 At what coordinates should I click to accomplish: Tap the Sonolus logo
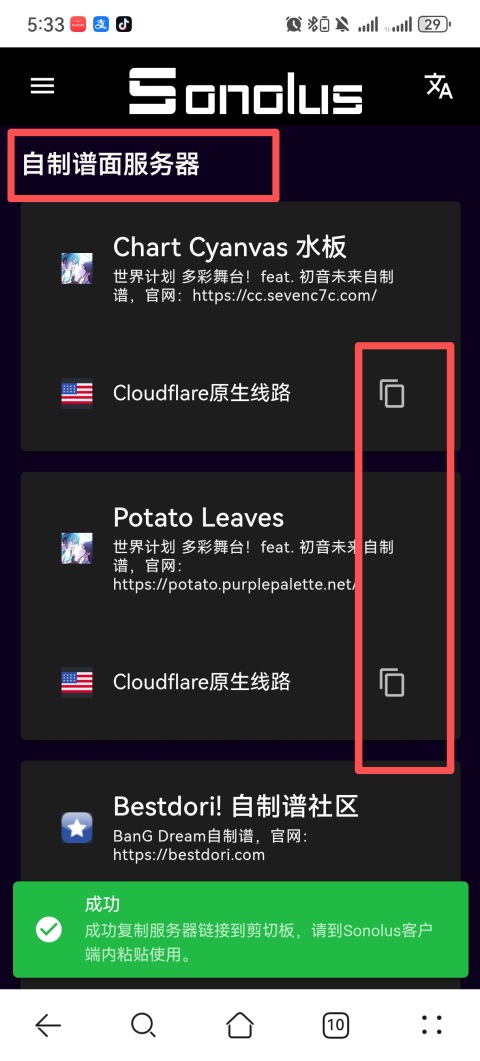click(x=246, y=91)
